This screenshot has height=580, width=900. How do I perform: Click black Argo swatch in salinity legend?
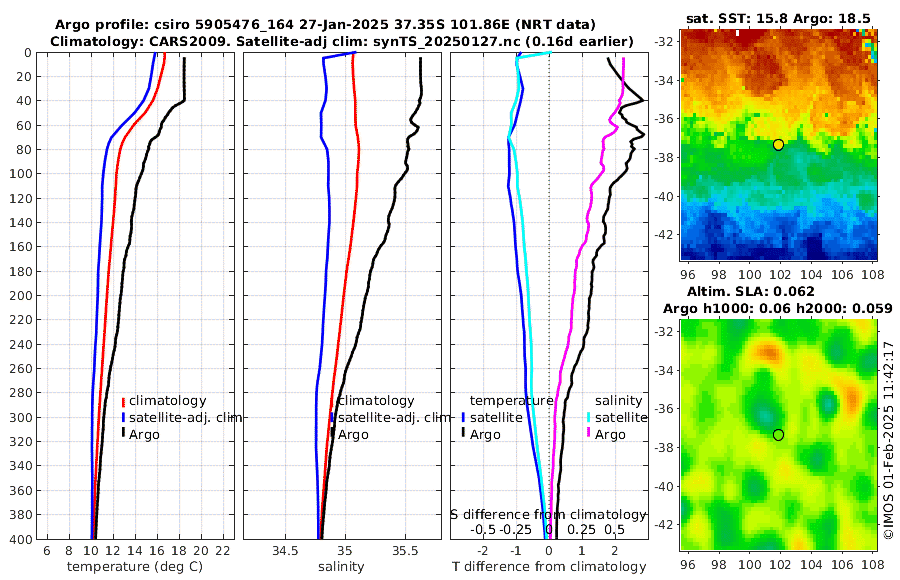332,434
